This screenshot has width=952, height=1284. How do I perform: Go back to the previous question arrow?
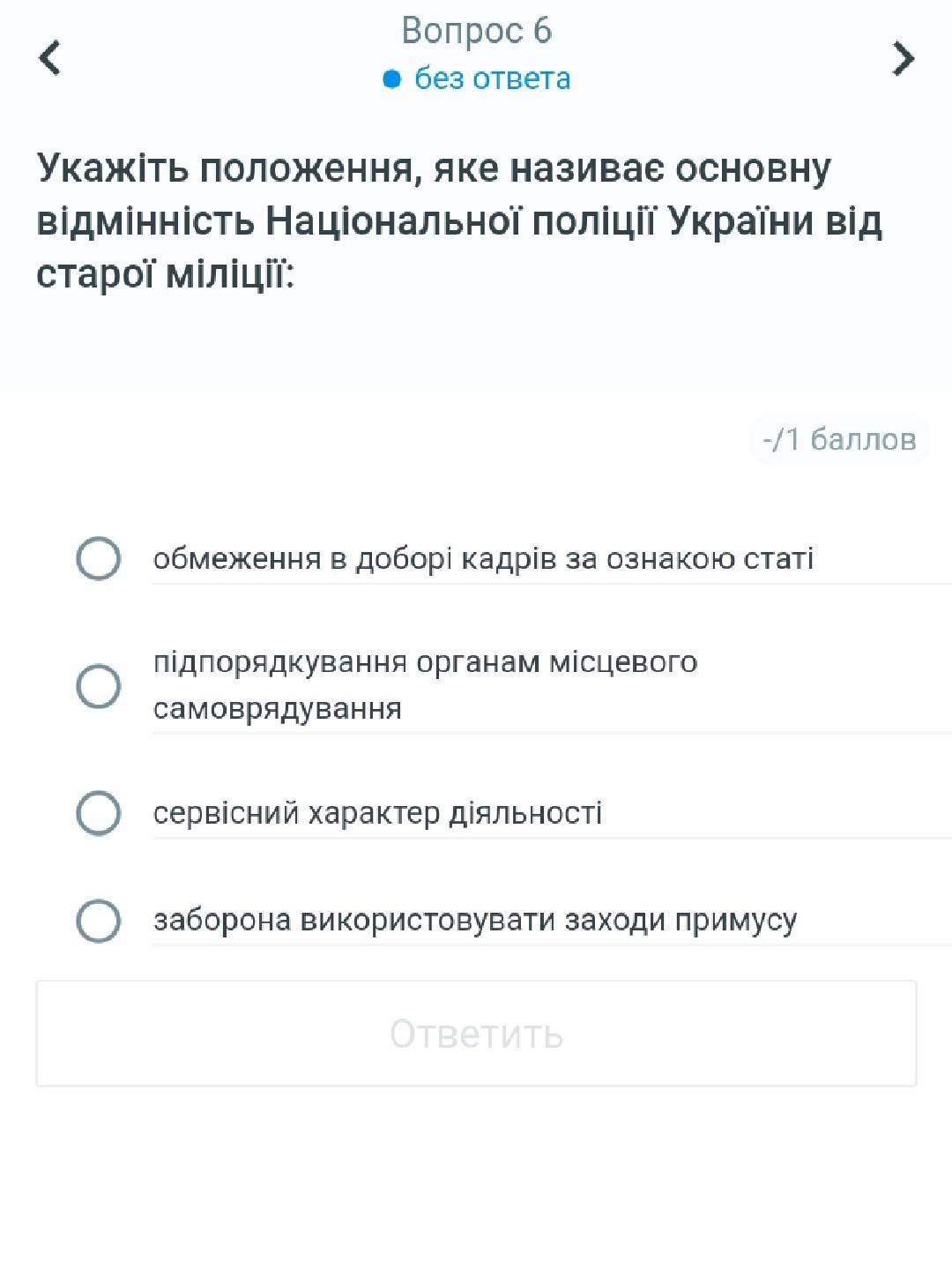[50, 58]
